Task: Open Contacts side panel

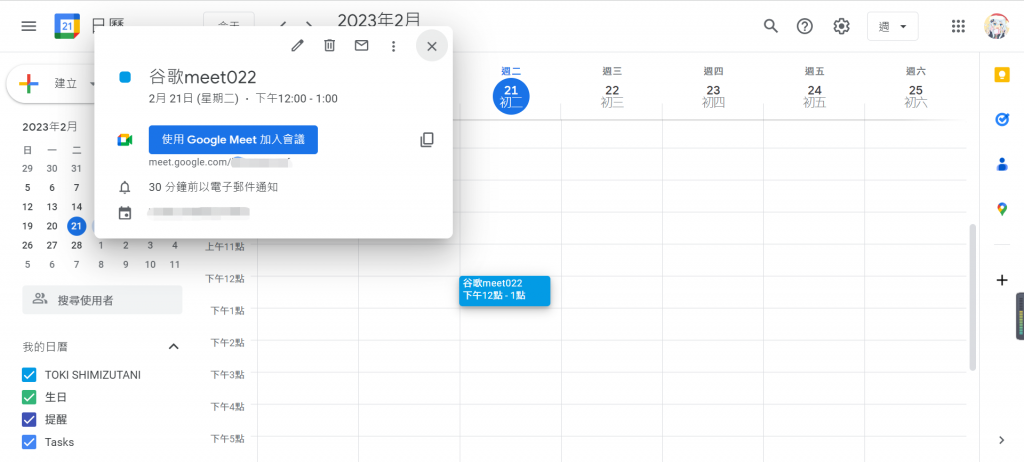Action: pyautogui.click(x=1002, y=164)
